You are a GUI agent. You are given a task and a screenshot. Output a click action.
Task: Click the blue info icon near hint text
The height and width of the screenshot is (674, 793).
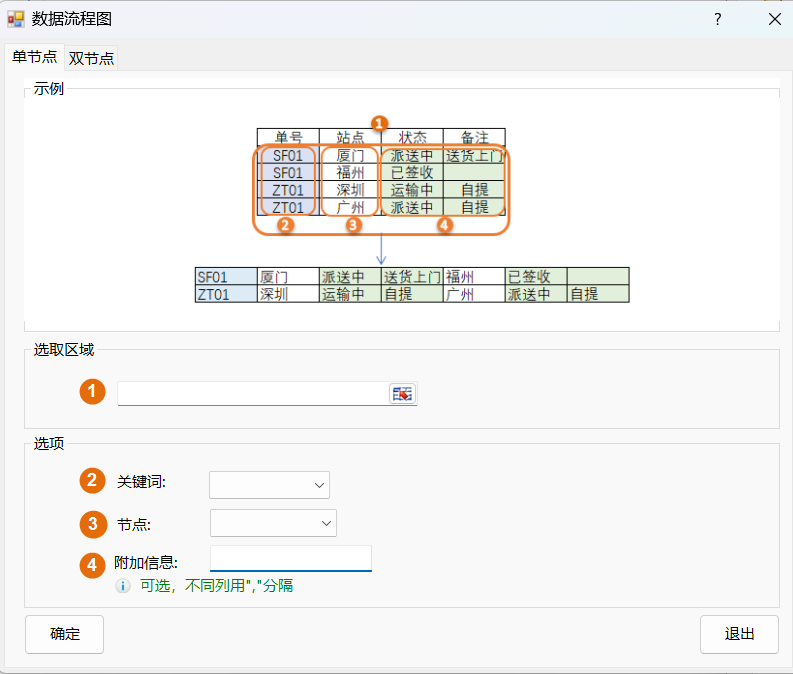click(x=123, y=586)
